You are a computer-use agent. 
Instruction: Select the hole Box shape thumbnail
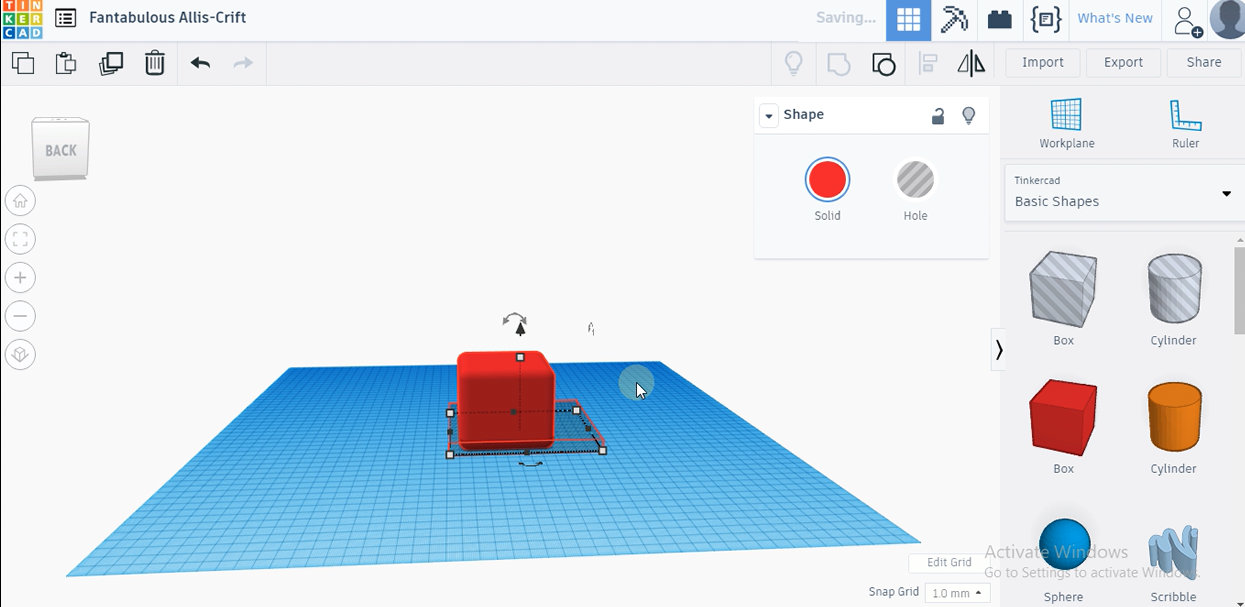[1063, 289]
